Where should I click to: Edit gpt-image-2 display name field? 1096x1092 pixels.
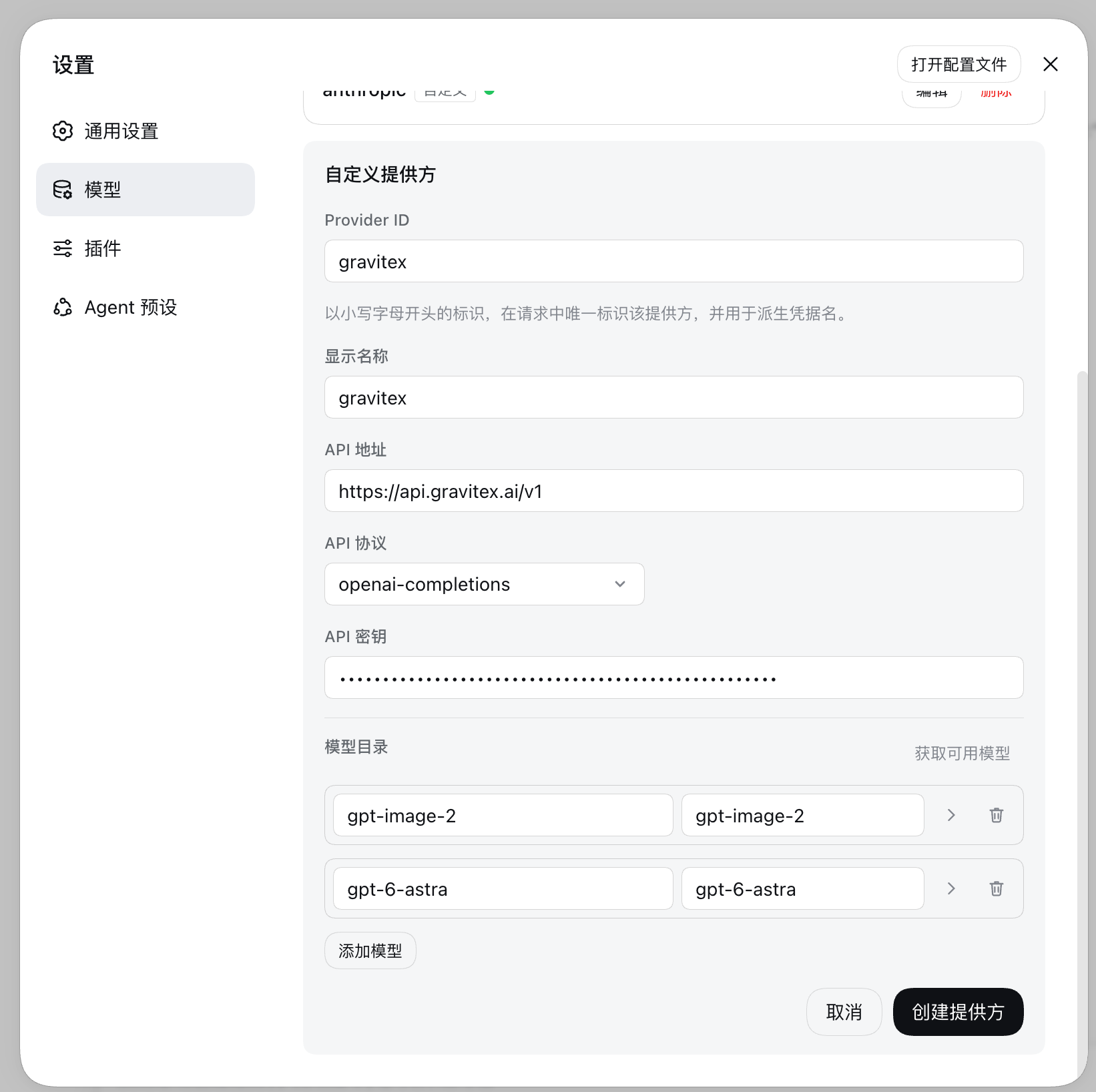tap(802, 815)
